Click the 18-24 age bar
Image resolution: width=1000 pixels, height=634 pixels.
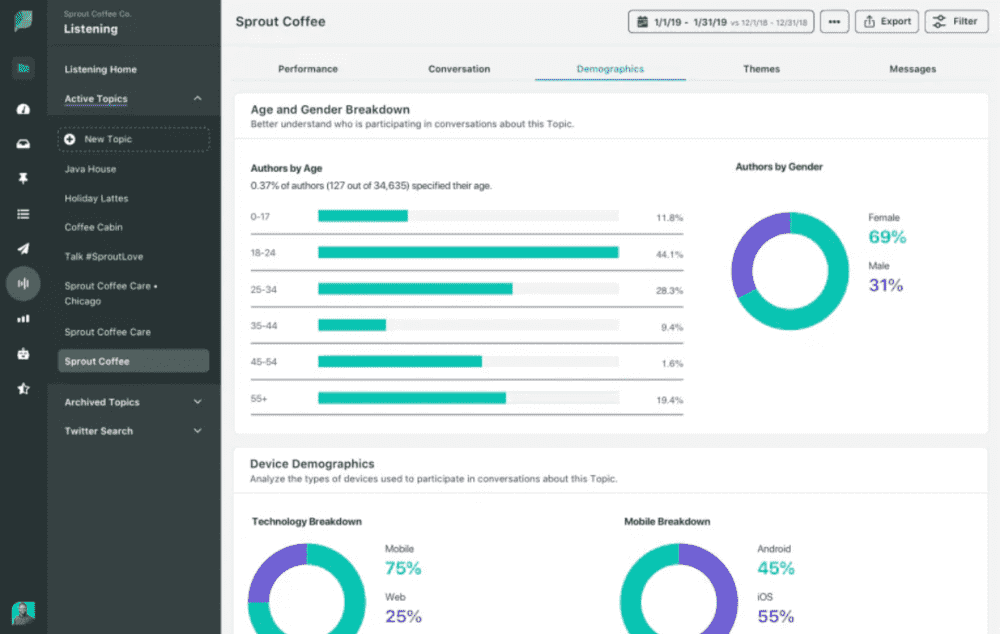(468, 253)
